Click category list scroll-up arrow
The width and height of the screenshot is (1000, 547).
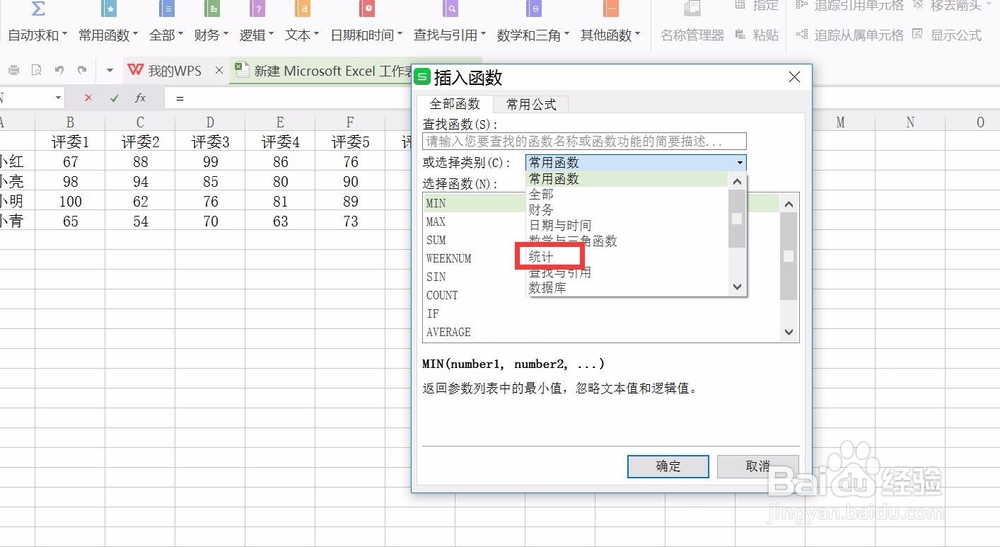[x=737, y=182]
